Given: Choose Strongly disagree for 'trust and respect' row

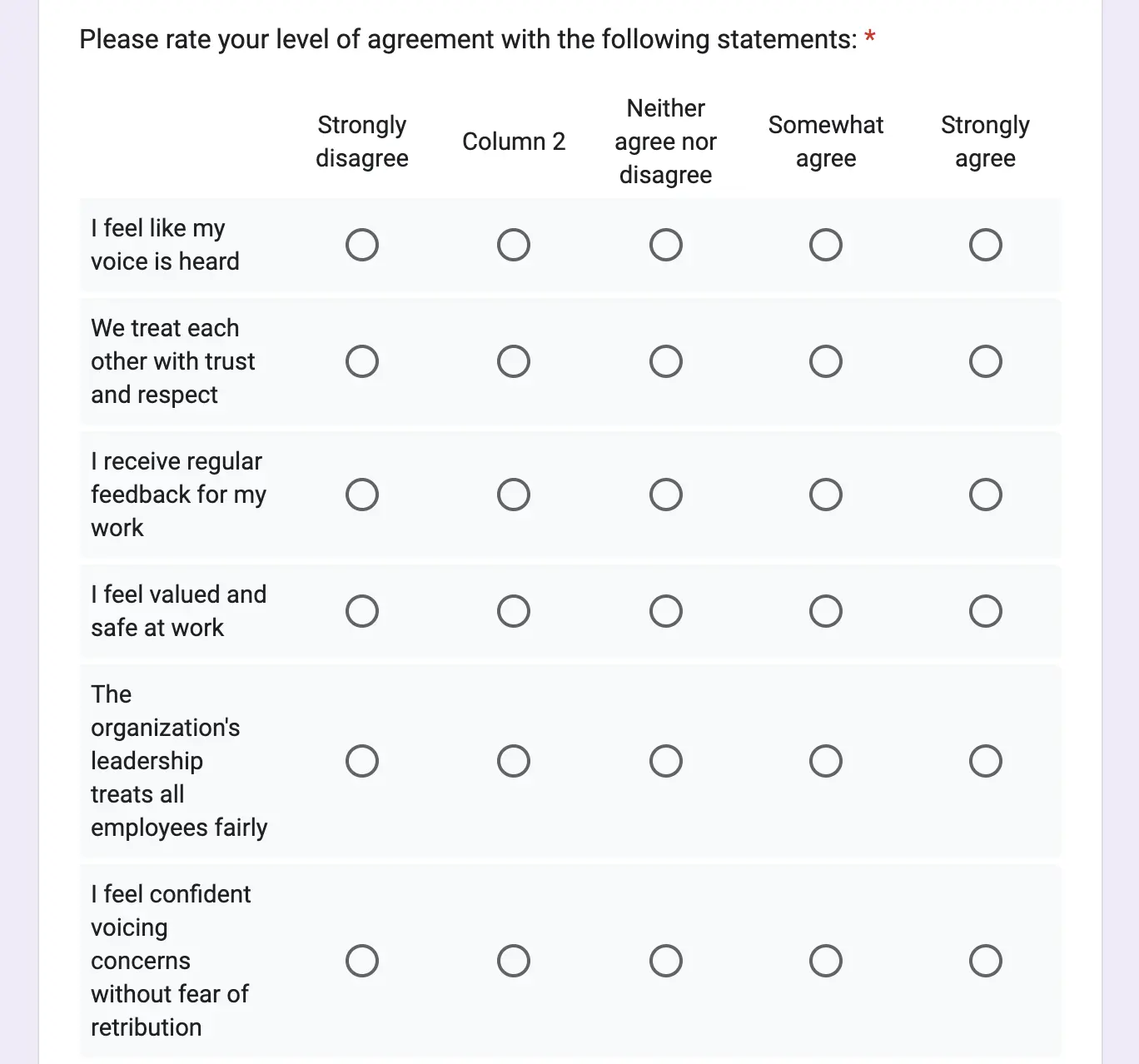Looking at the screenshot, I should click(x=362, y=361).
